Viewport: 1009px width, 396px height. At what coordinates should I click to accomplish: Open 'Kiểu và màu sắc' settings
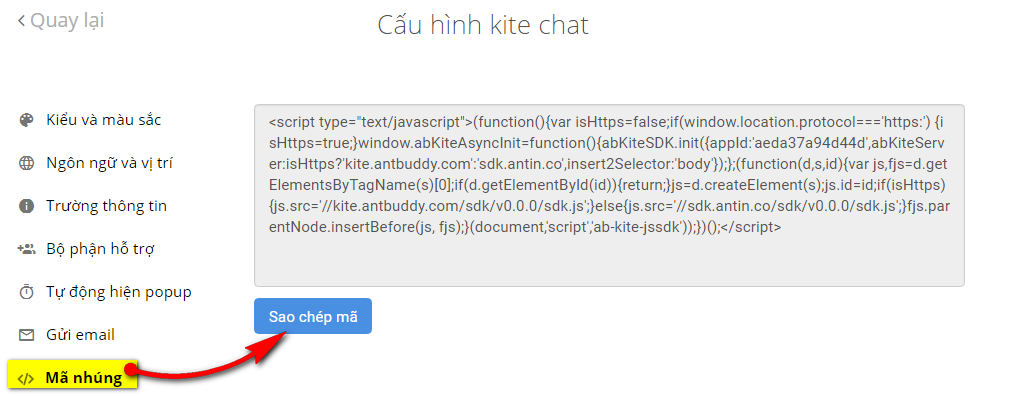(x=104, y=120)
